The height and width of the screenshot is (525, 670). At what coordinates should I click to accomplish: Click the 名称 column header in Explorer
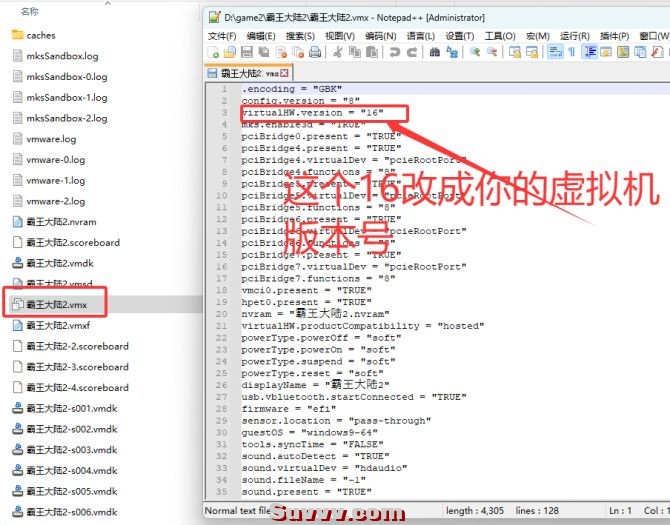pos(29,12)
